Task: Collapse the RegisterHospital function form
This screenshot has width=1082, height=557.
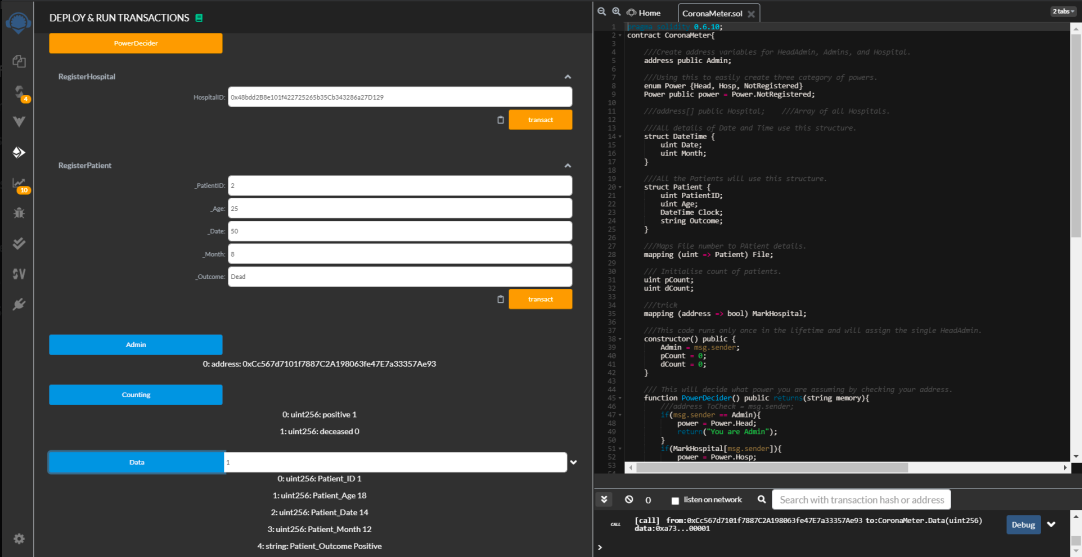Action: [x=567, y=77]
